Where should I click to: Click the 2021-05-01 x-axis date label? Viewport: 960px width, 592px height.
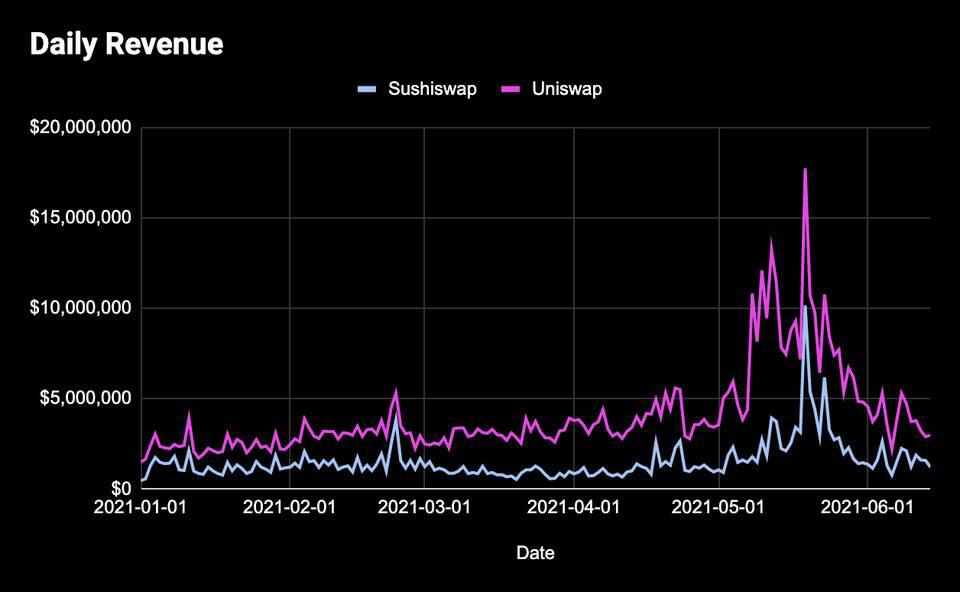(x=718, y=508)
